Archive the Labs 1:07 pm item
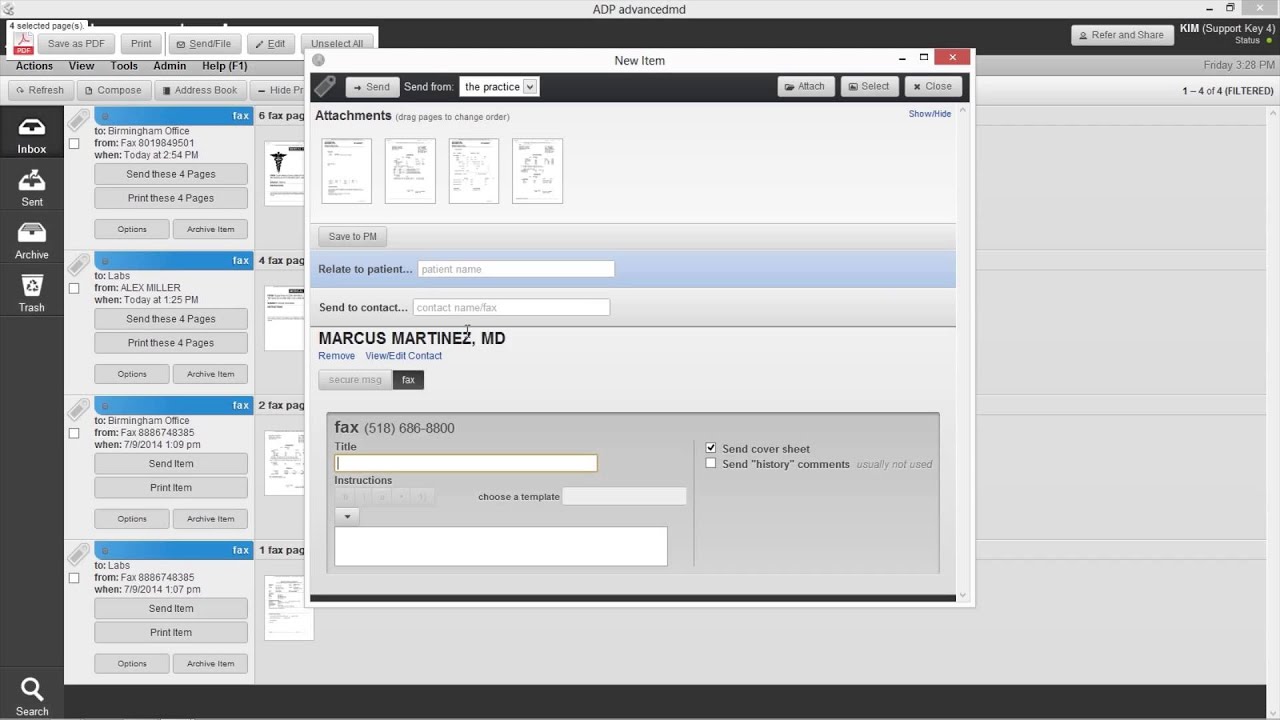Screen dimensions: 1280x720 pyautogui.click(x=210, y=664)
